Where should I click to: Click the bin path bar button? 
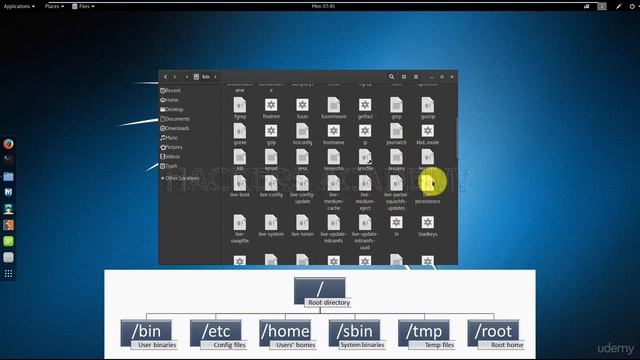click(x=202, y=77)
